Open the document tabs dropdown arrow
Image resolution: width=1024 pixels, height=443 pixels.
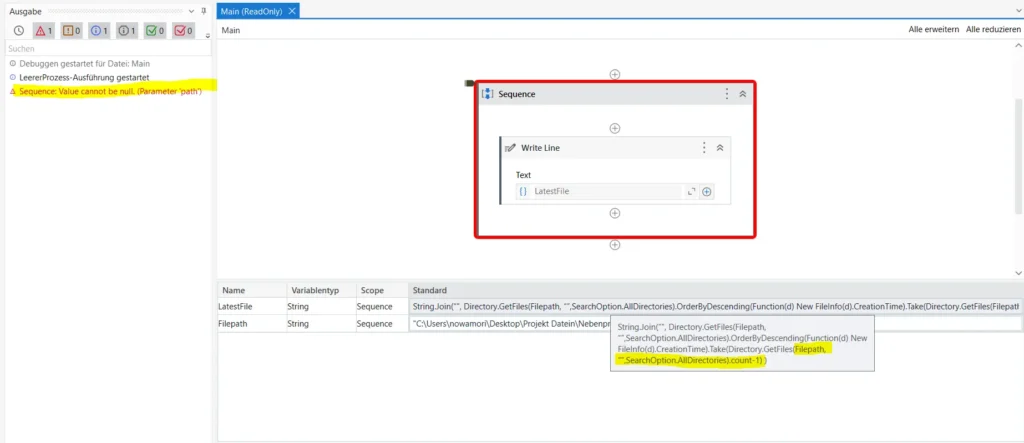(1017, 11)
